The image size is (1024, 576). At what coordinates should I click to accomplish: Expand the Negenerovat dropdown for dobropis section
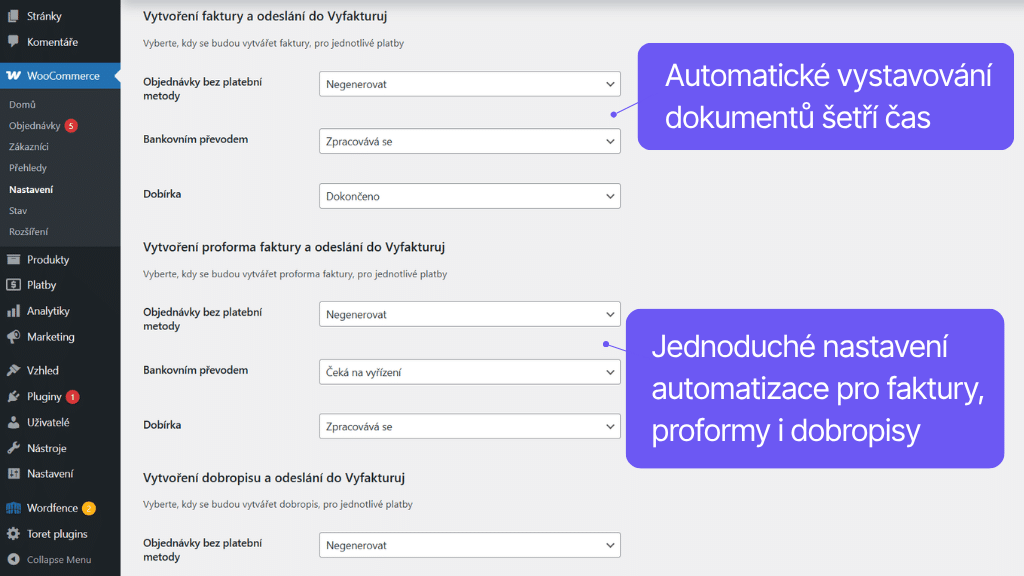469,545
